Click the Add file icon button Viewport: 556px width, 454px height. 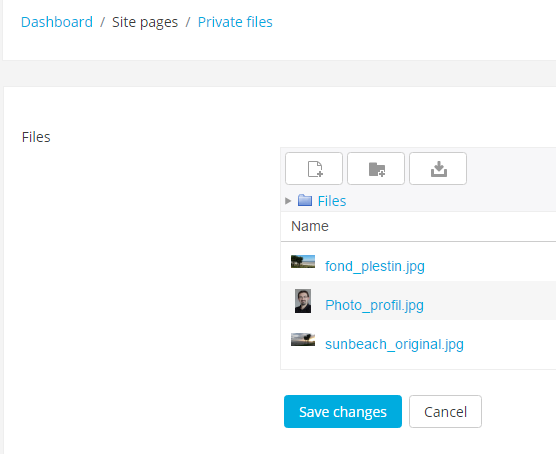pos(314,168)
